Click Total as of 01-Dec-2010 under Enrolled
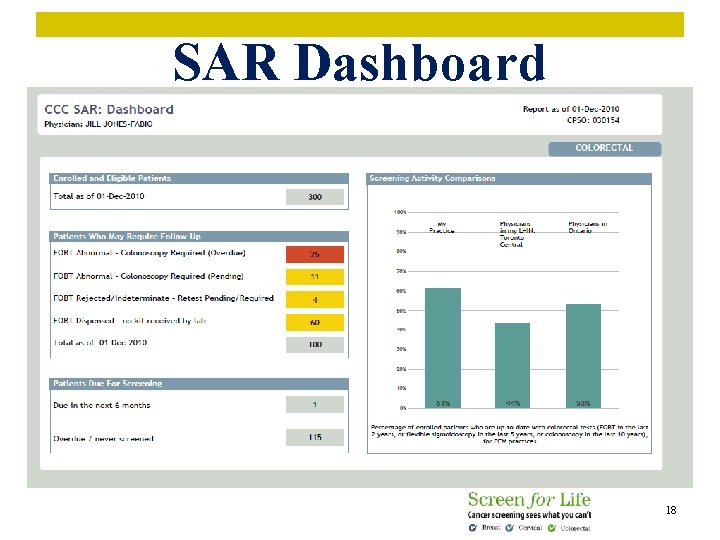Image resolution: width=720 pixels, height=540 pixels. [x=99, y=196]
